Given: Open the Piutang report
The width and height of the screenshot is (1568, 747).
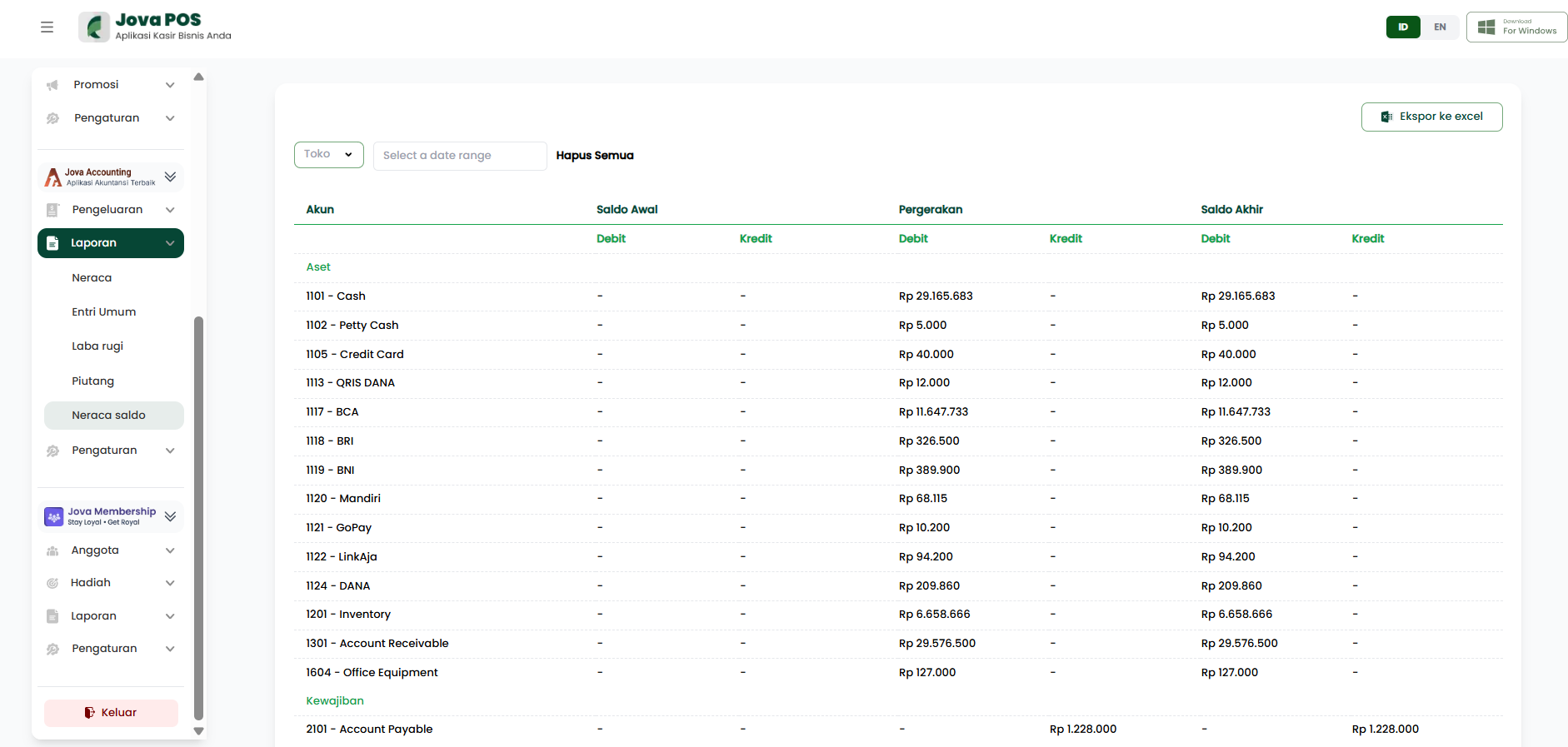Looking at the screenshot, I should pos(93,381).
